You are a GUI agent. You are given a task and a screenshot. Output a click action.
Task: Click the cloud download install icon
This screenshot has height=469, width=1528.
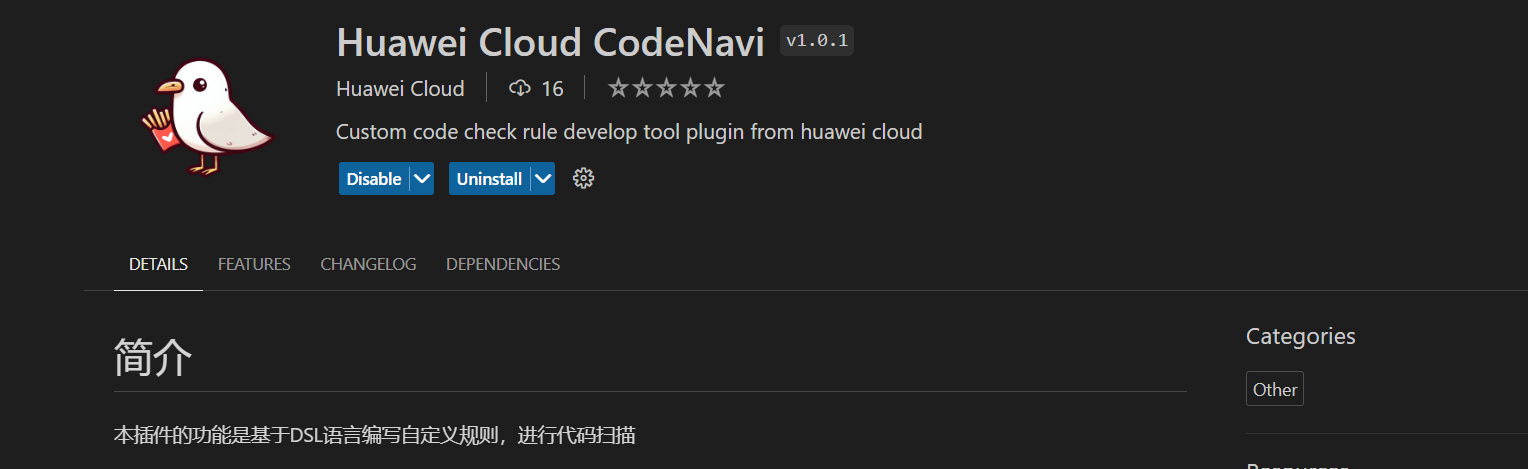(x=519, y=89)
